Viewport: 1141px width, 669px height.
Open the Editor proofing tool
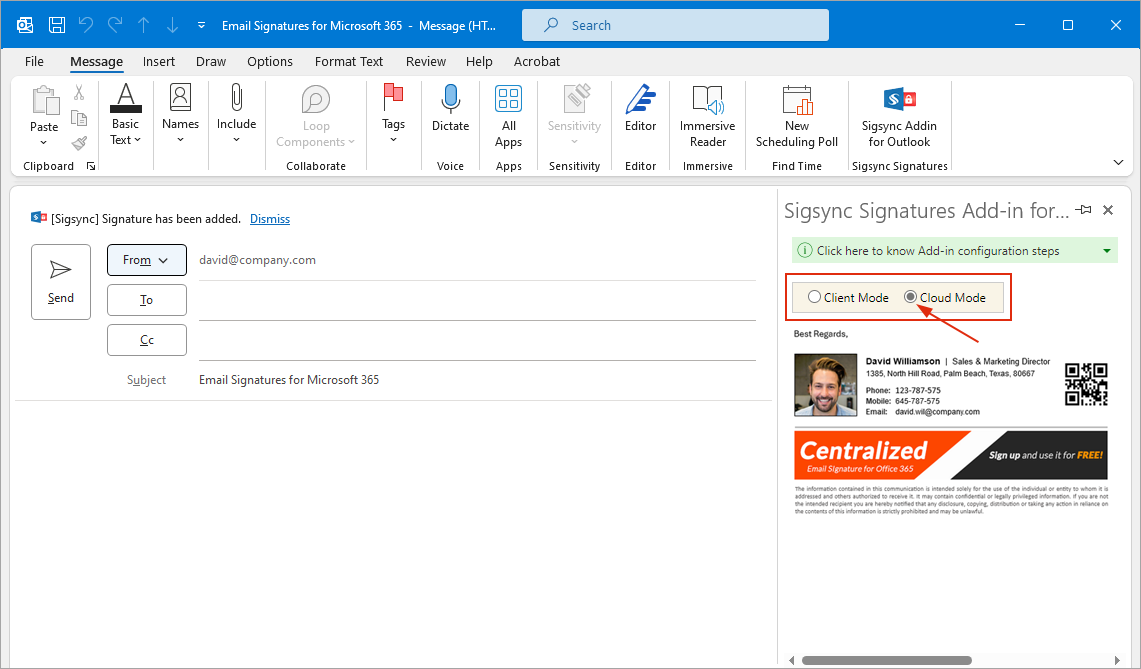640,108
